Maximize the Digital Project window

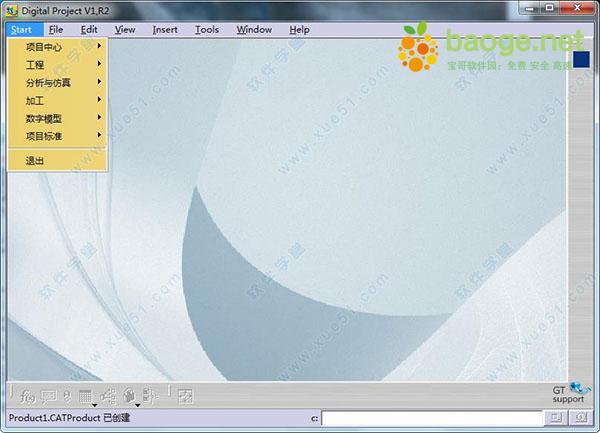click(x=549, y=8)
